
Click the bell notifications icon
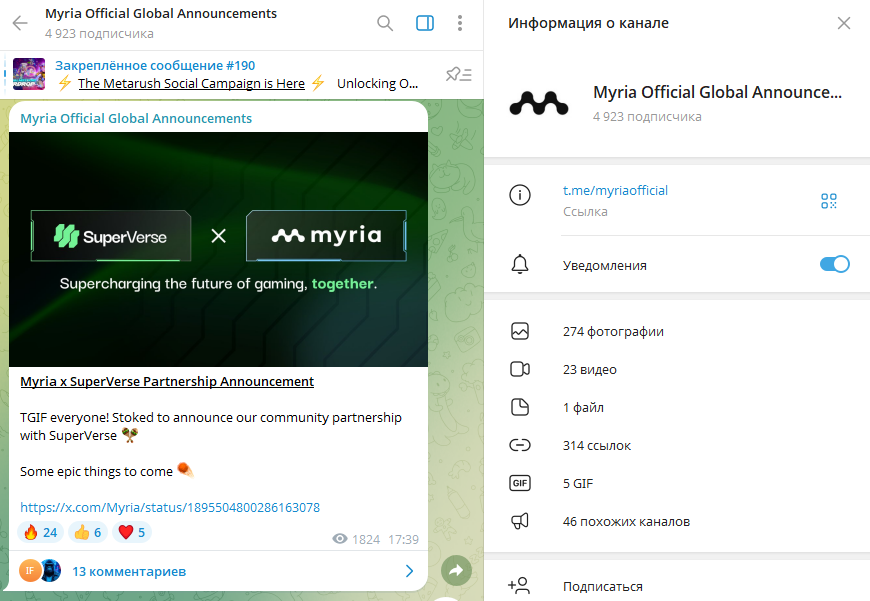520,265
